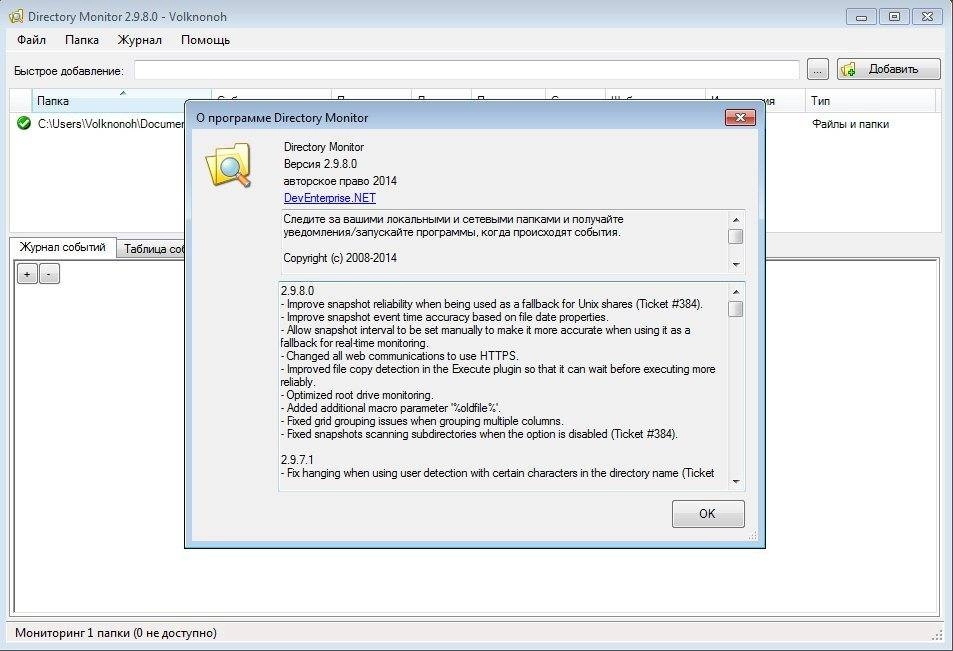Open the Папка menu
Viewport: 953px width, 651px height.
(x=81, y=40)
